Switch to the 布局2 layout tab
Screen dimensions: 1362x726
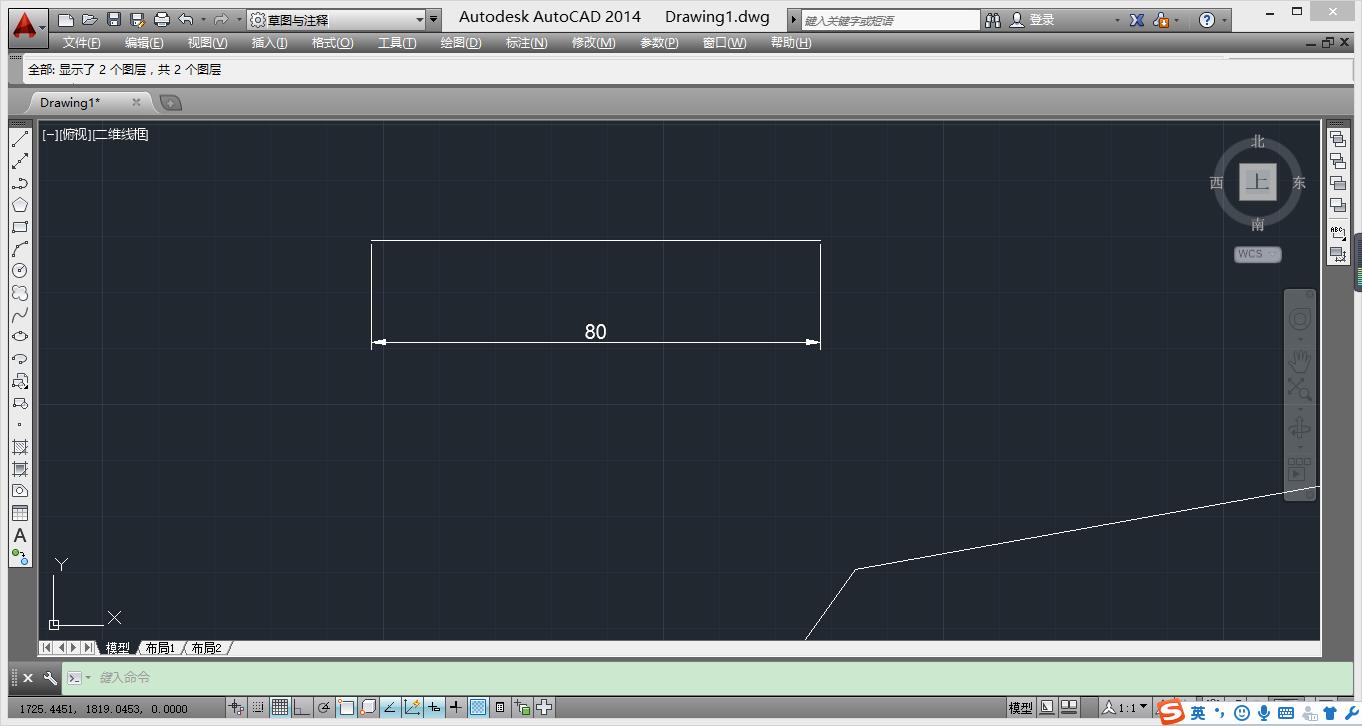pyautogui.click(x=206, y=648)
